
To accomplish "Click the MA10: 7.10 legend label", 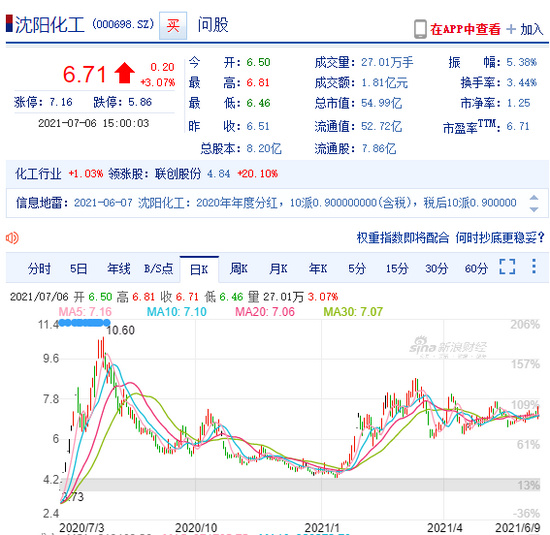I will [176, 312].
